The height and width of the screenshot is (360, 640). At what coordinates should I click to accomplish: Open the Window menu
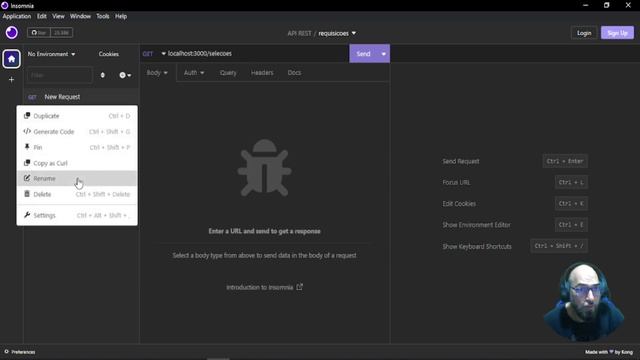80,16
